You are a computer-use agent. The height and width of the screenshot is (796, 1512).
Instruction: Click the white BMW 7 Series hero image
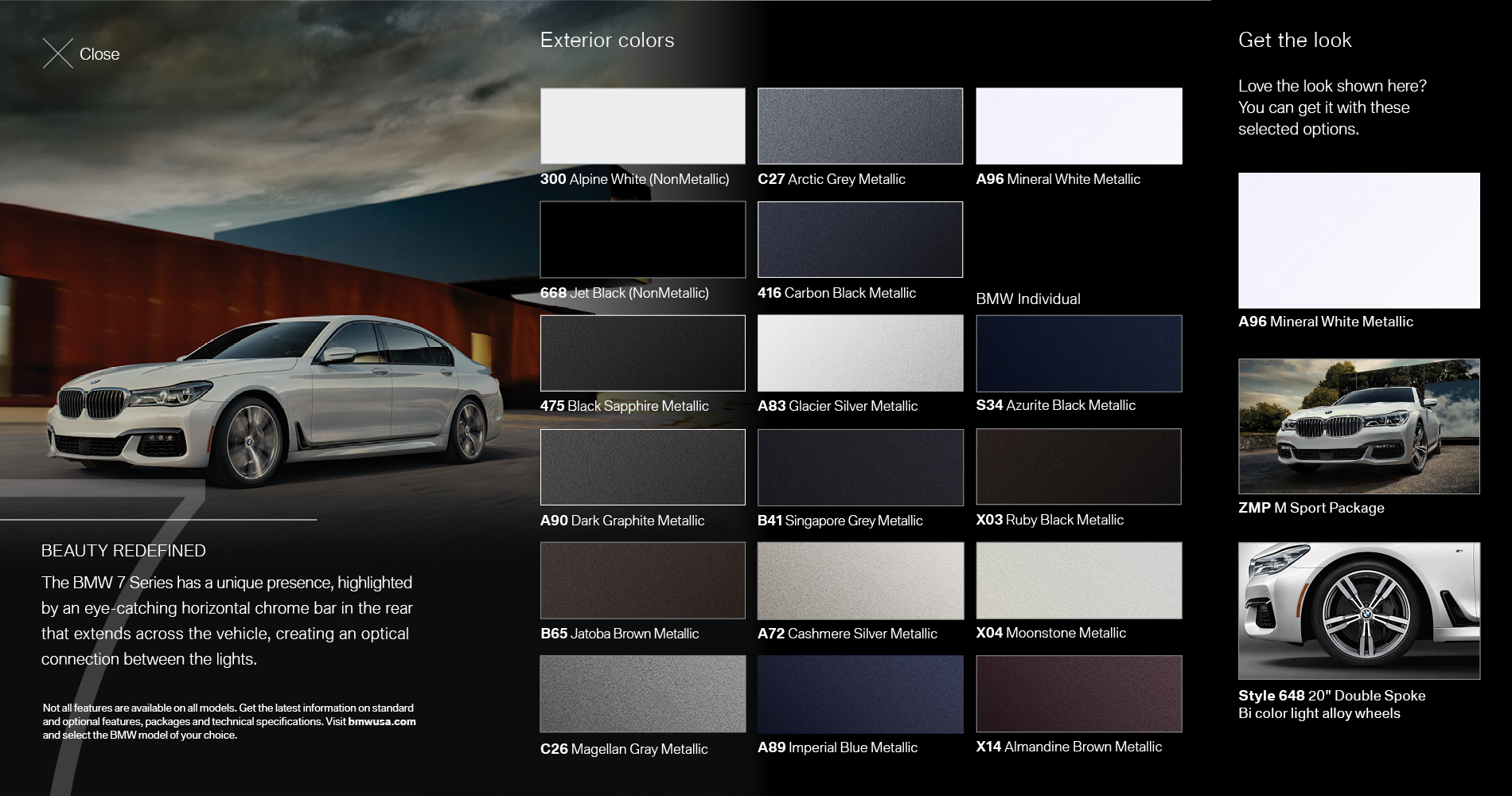click(x=275, y=402)
